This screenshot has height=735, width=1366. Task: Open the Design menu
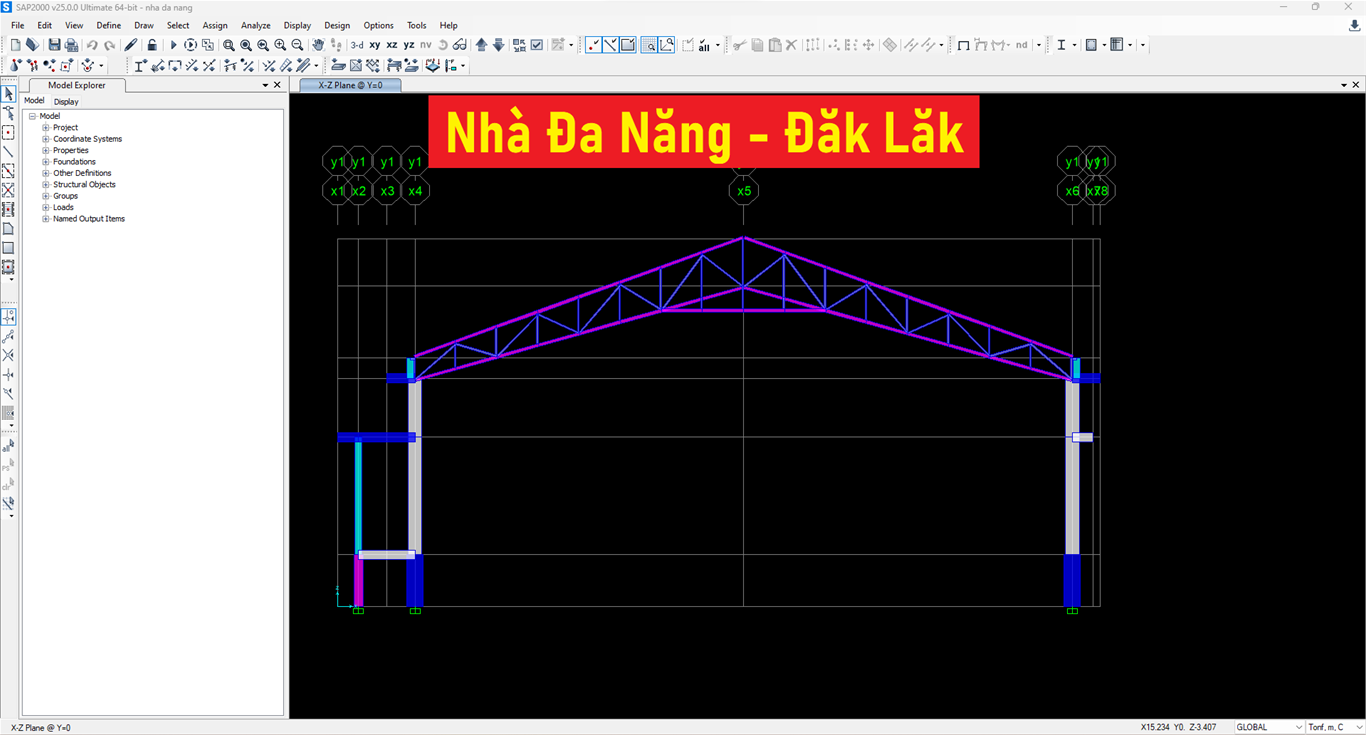(x=337, y=25)
